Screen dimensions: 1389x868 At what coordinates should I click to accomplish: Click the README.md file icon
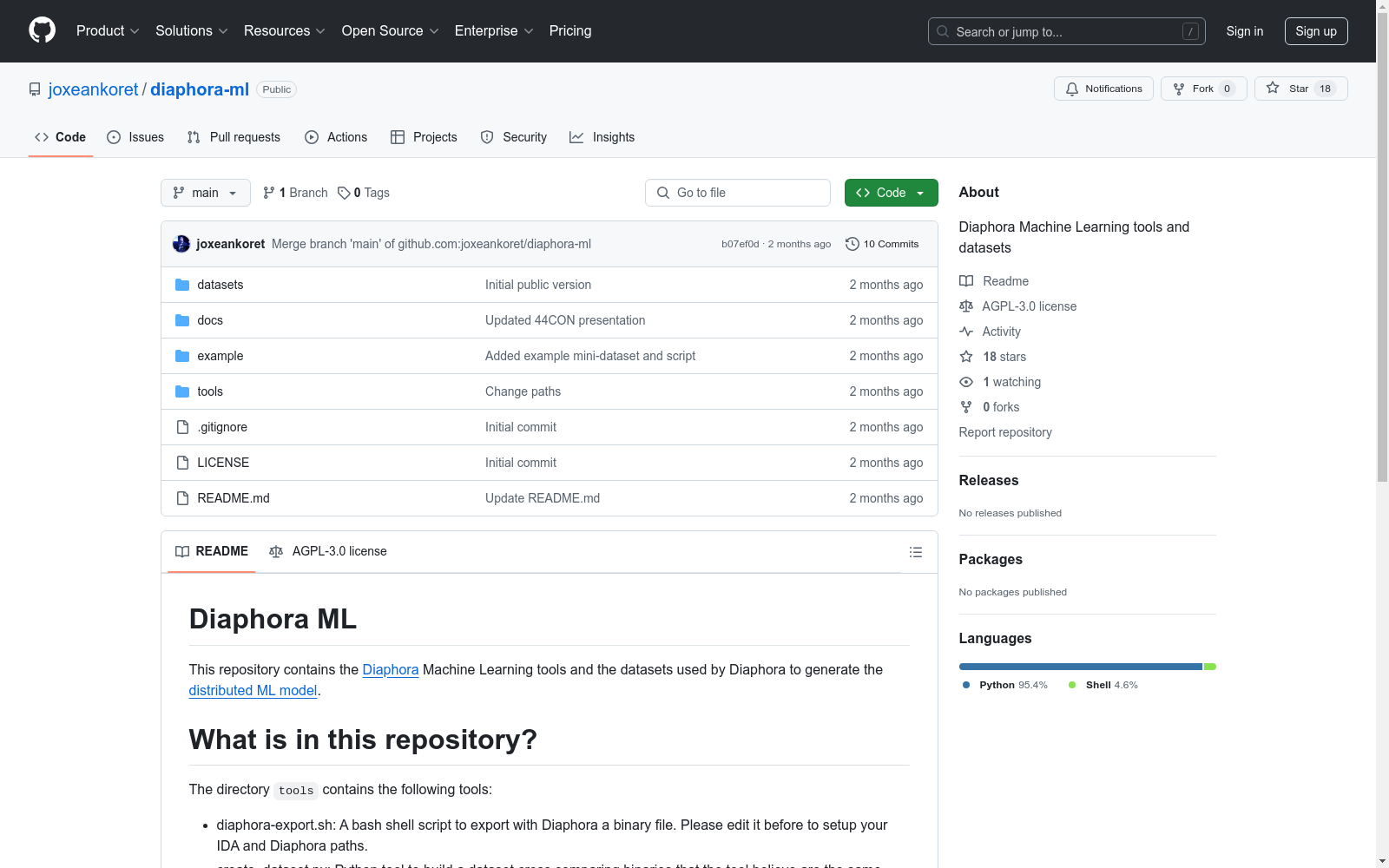click(x=182, y=498)
